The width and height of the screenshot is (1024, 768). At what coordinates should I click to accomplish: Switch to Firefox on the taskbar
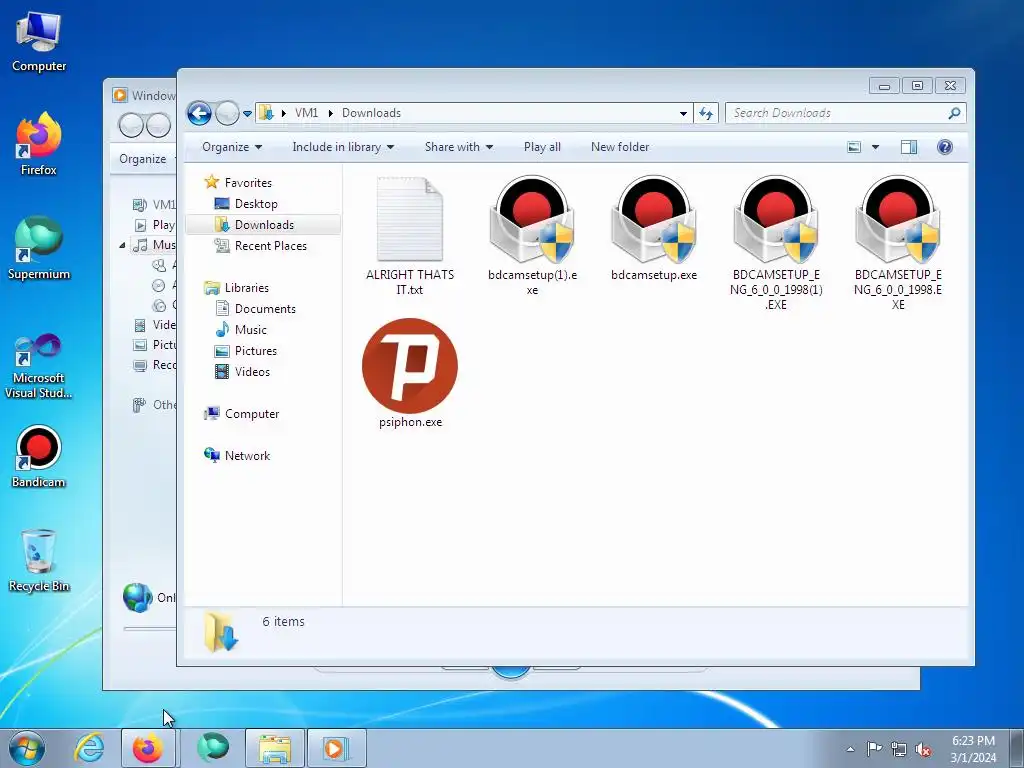[x=148, y=748]
